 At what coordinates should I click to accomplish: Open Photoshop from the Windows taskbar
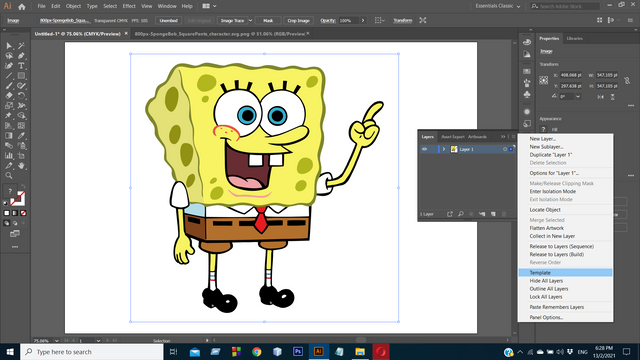pyautogui.click(x=298, y=352)
